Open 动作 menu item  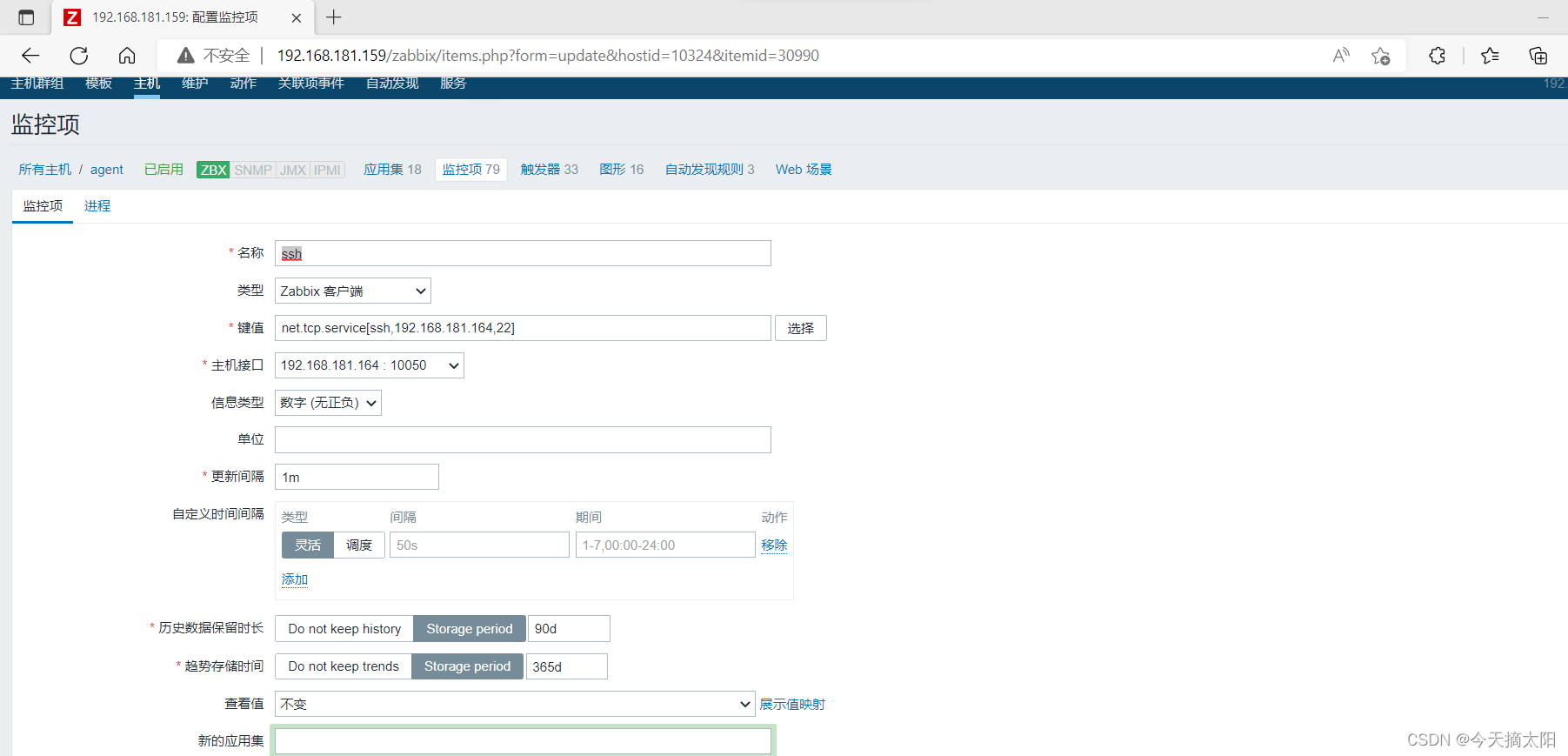(x=244, y=84)
